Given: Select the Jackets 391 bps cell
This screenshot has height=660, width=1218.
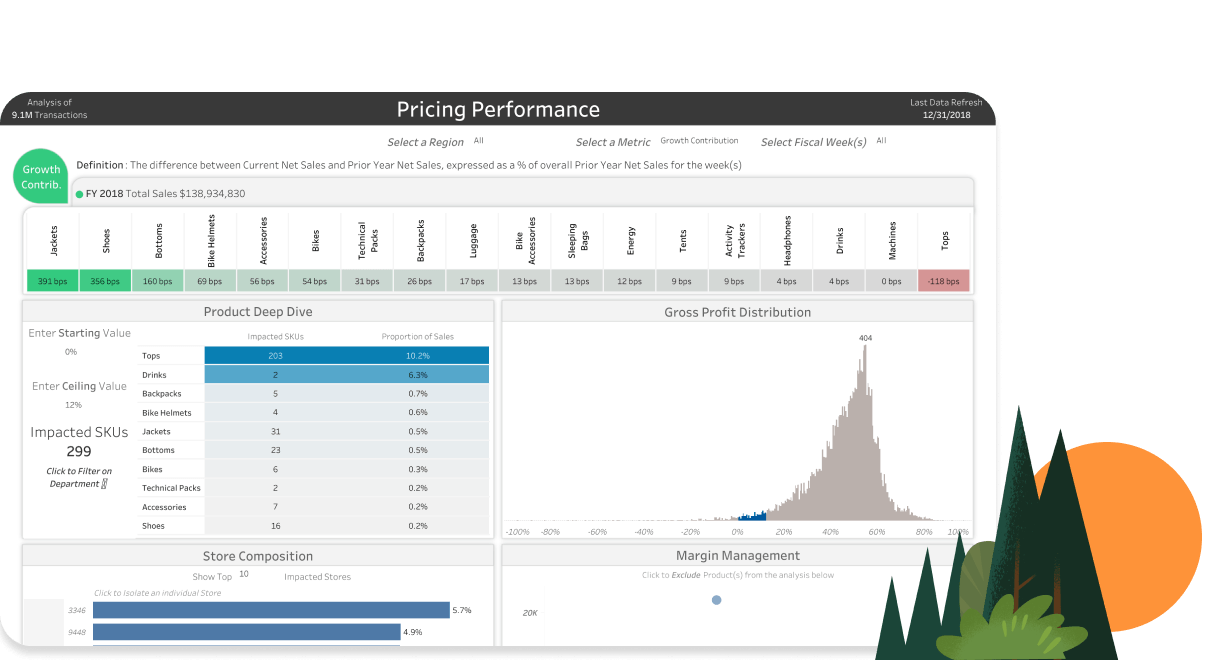Looking at the screenshot, I should point(53,281).
